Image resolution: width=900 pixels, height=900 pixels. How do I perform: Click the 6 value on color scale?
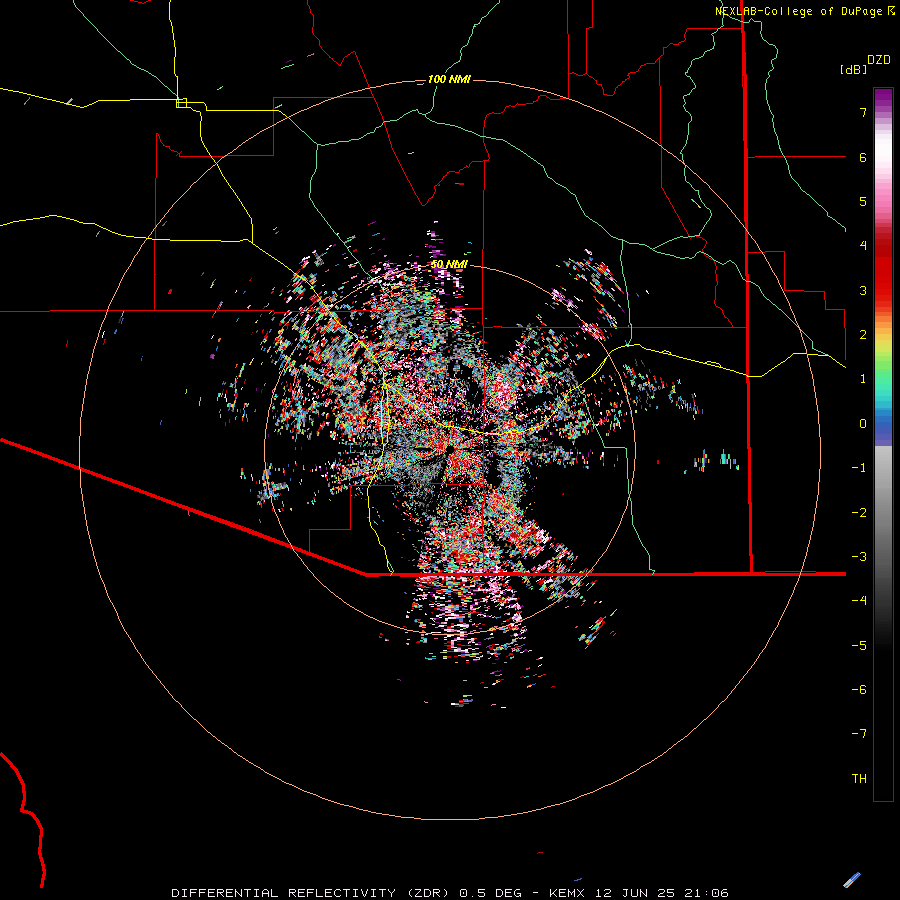[x=863, y=157]
